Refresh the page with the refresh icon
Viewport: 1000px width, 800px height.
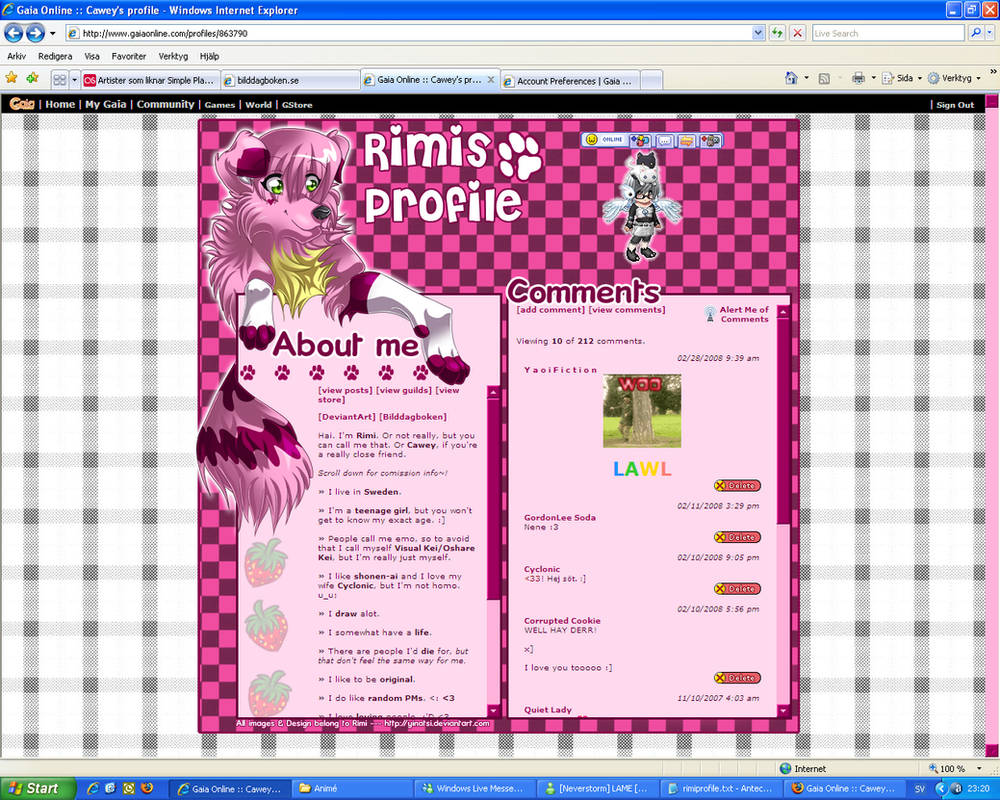coord(777,32)
